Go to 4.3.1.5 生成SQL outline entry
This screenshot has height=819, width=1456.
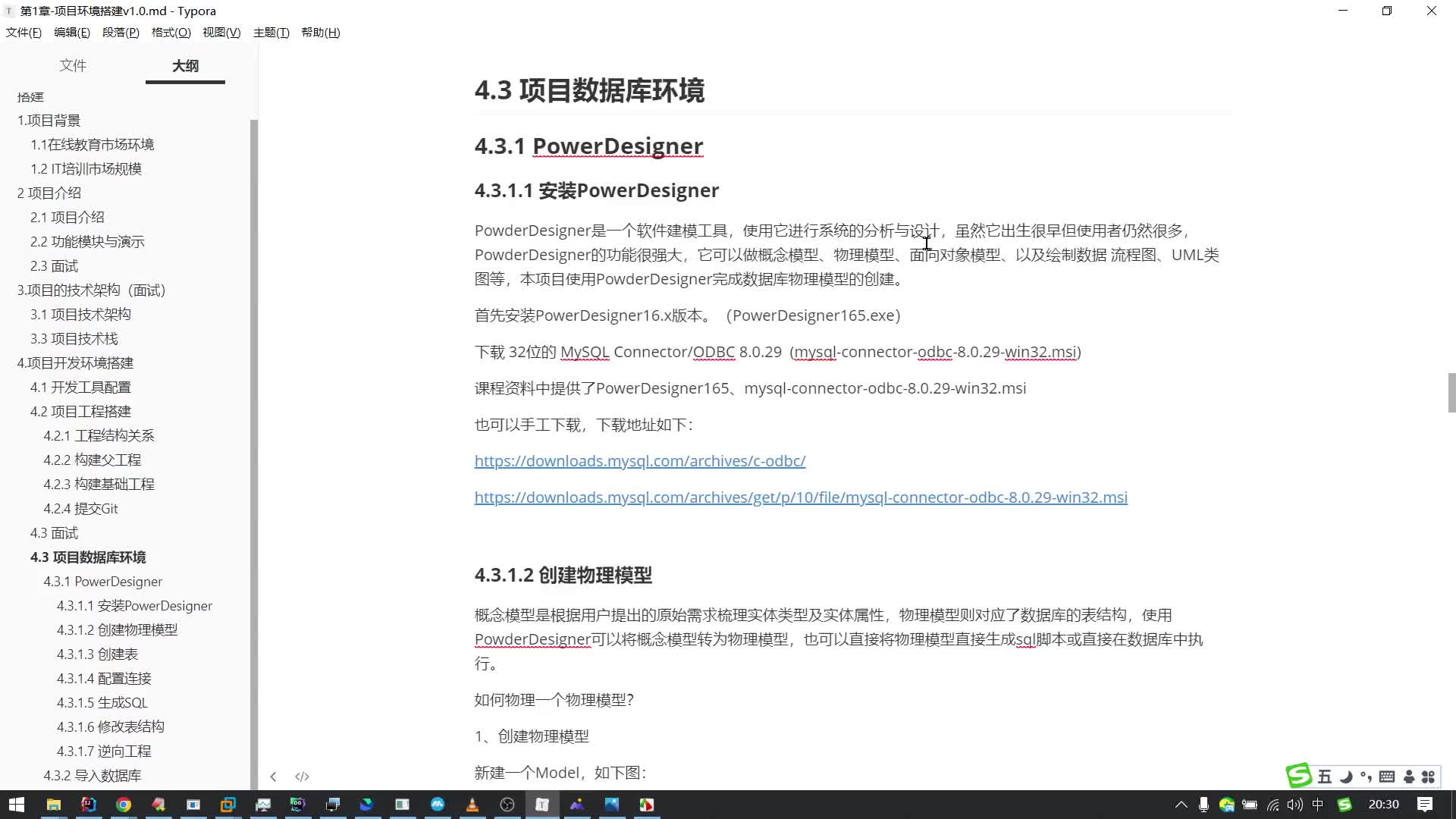102,703
